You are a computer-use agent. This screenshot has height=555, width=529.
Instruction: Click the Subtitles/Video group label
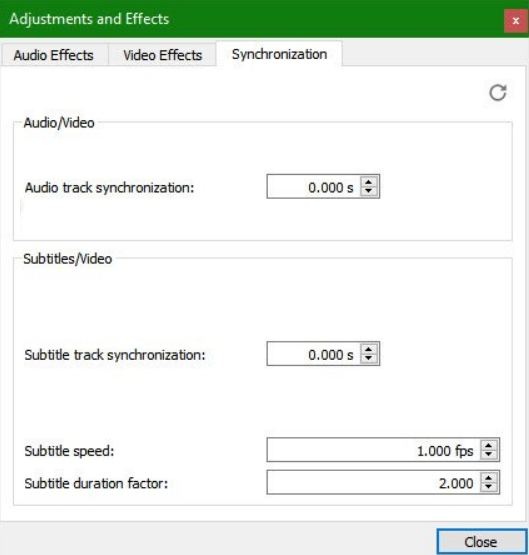68,259
